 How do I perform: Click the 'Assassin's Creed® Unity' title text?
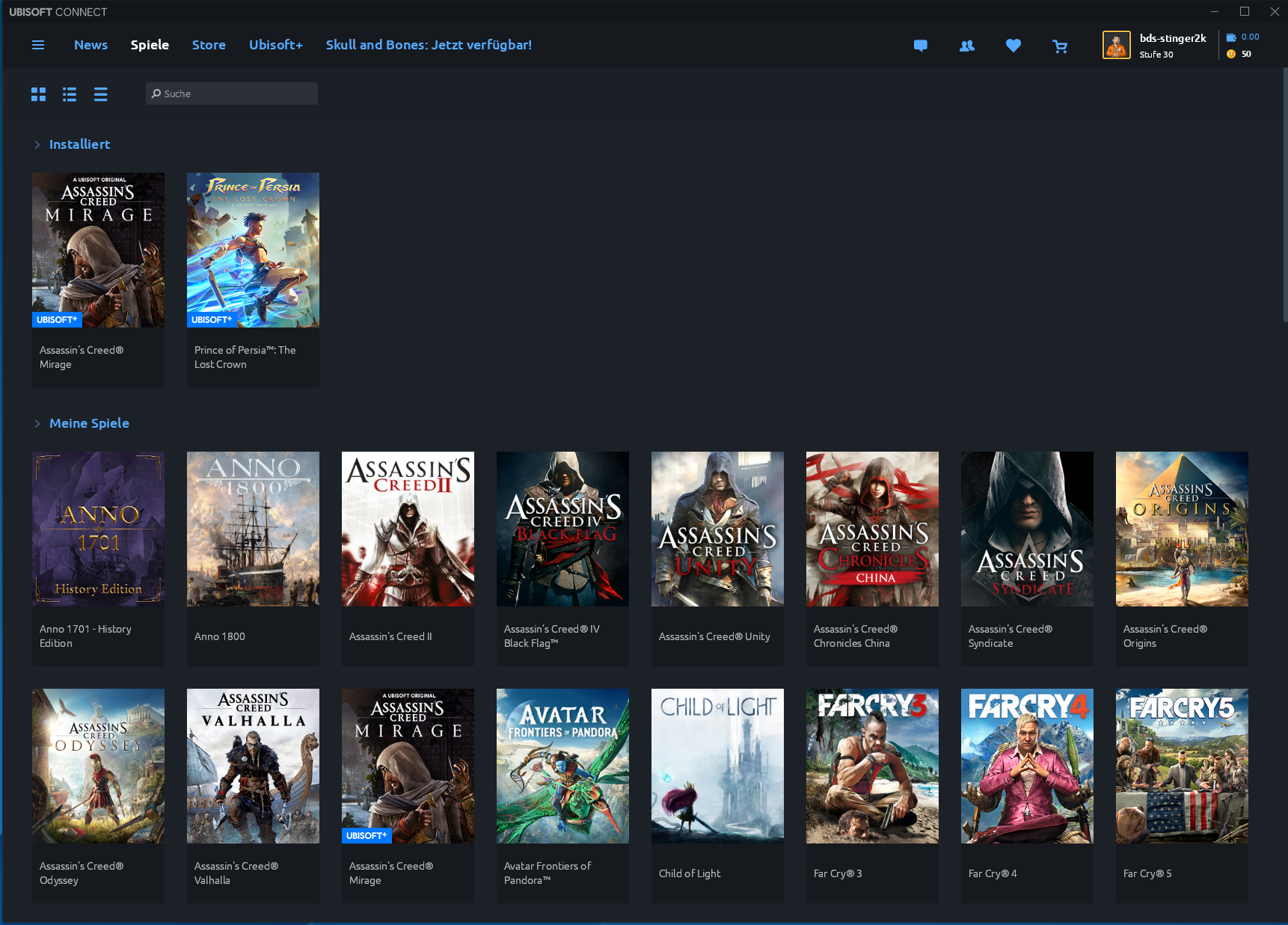714,636
